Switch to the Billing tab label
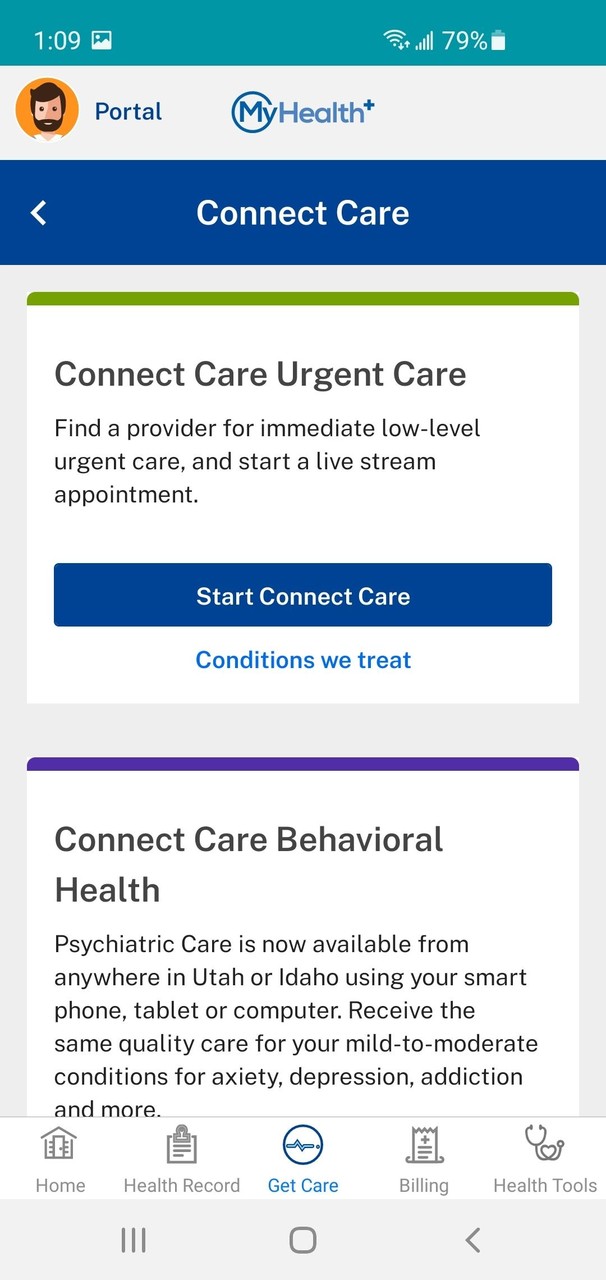Image resolution: width=606 pixels, height=1280 pixels. [424, 1186]
